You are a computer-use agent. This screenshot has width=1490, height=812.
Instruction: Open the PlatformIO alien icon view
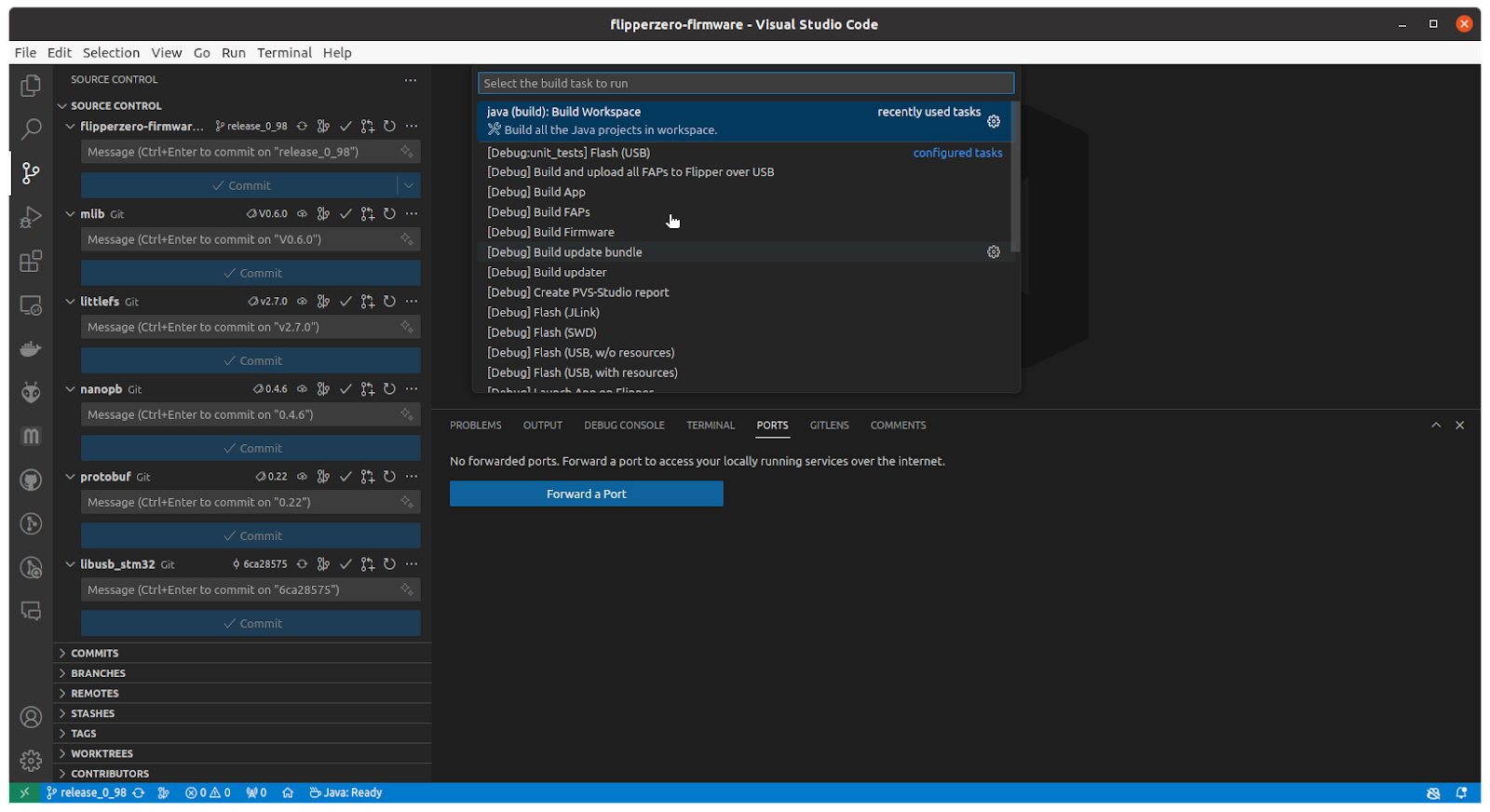pos(31,392)
